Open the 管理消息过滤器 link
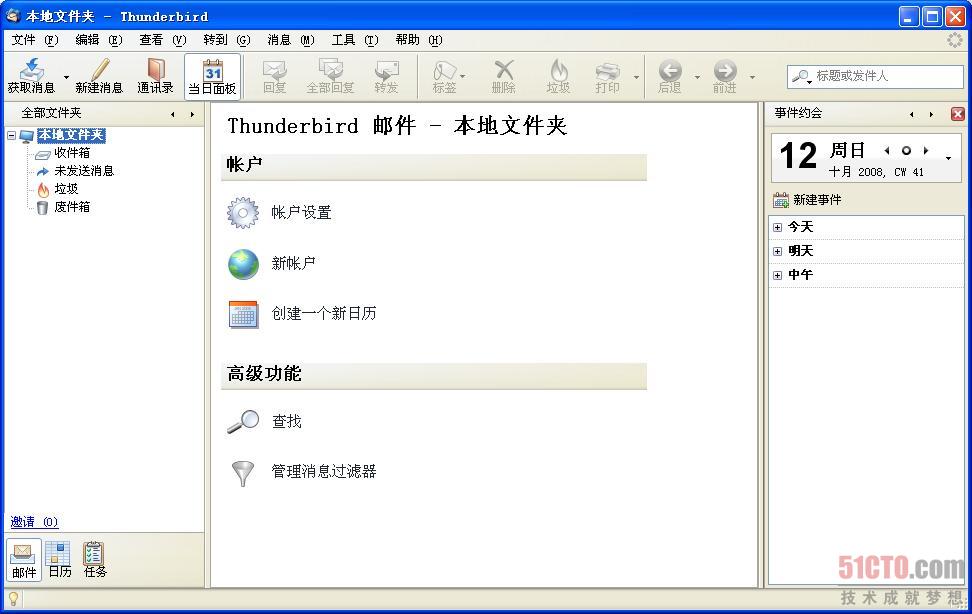 click(324, 471)
